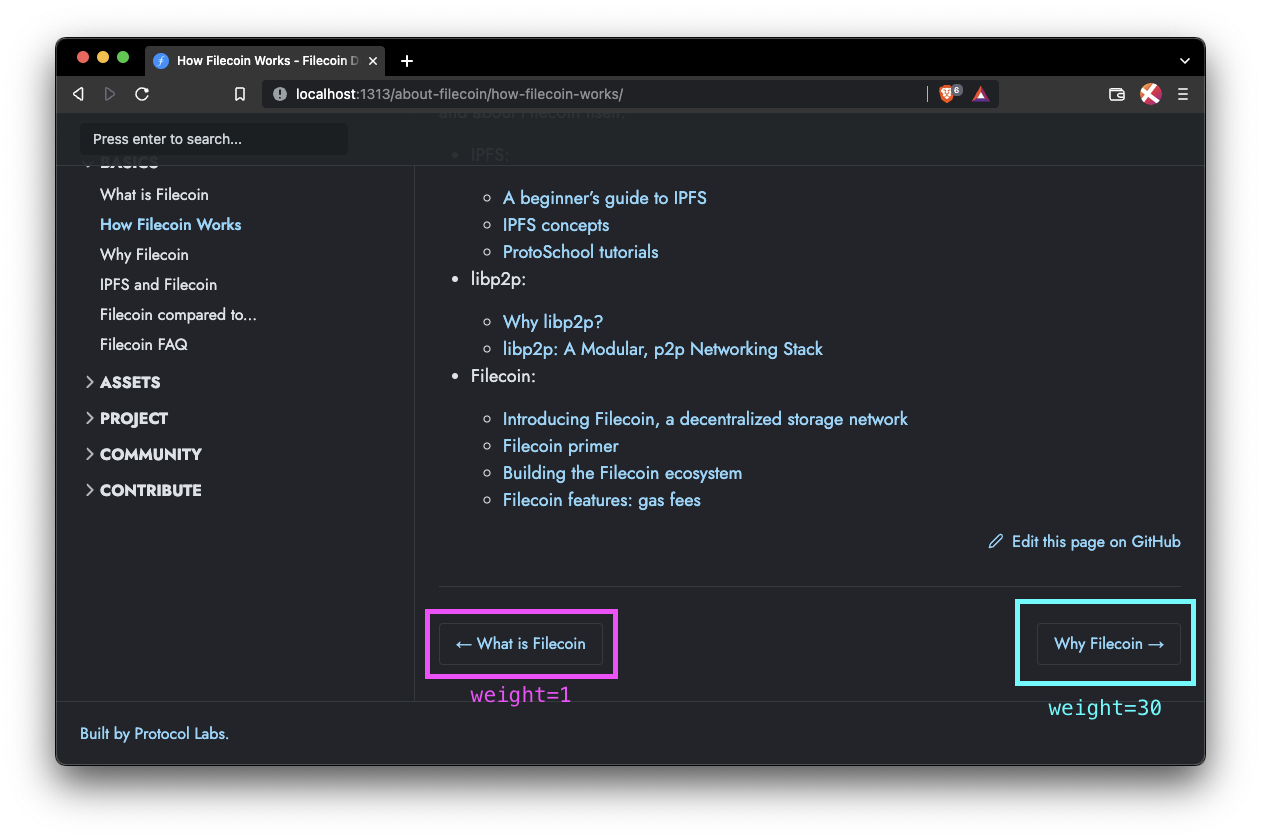The image size is (1261, 839).
Task: Expand the PROJECT section
Action: click(x=127, y=418)
